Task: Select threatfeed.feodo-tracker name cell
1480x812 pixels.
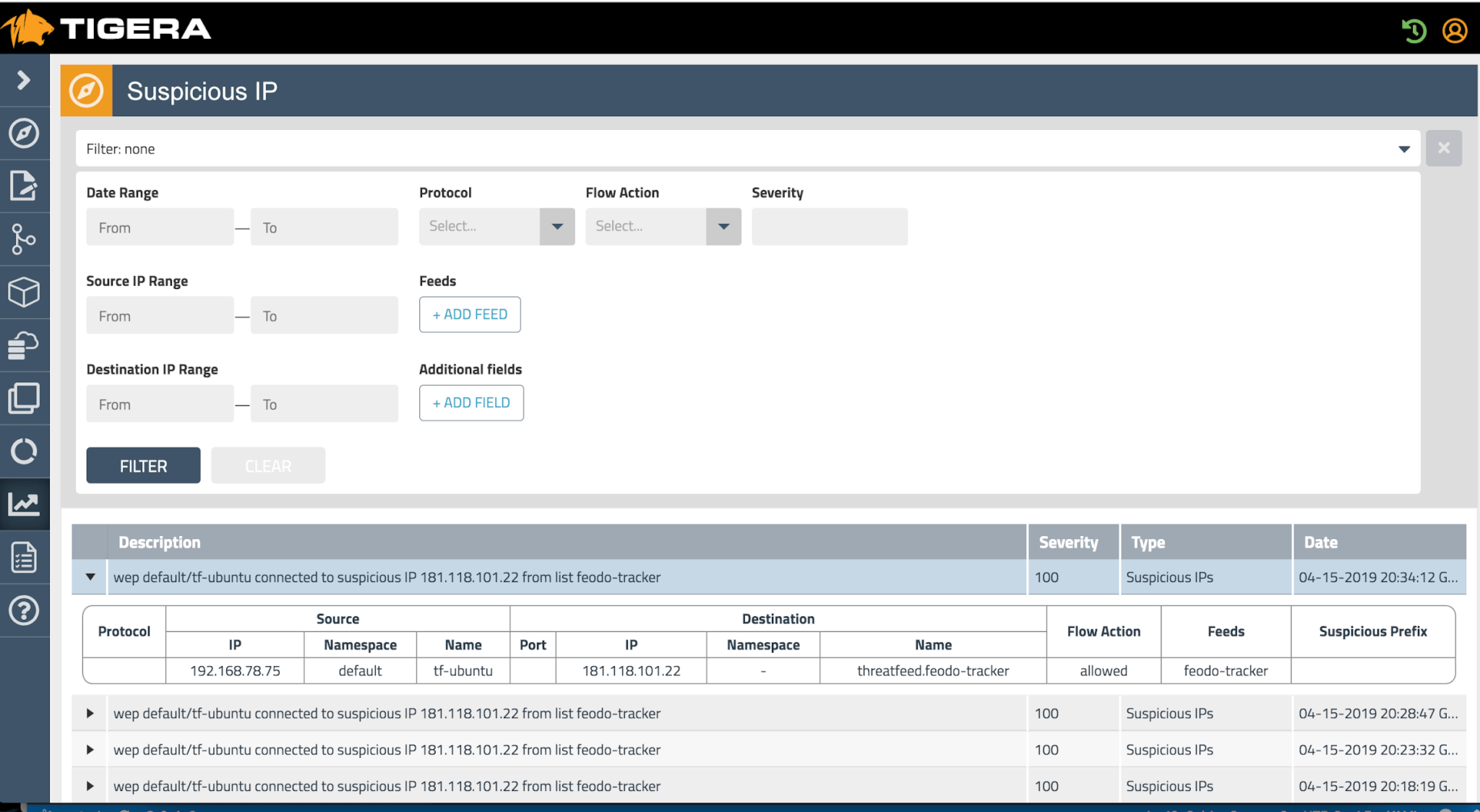Action: coord(933,670)
